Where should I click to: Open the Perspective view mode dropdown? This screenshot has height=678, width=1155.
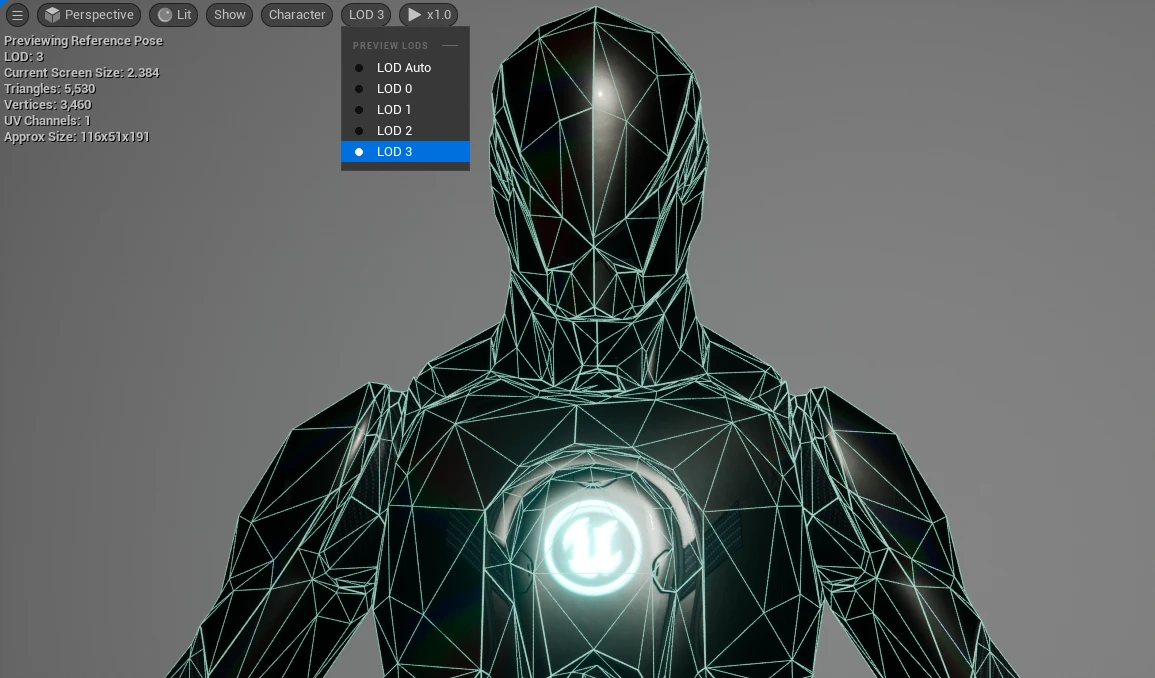[89, 15]
